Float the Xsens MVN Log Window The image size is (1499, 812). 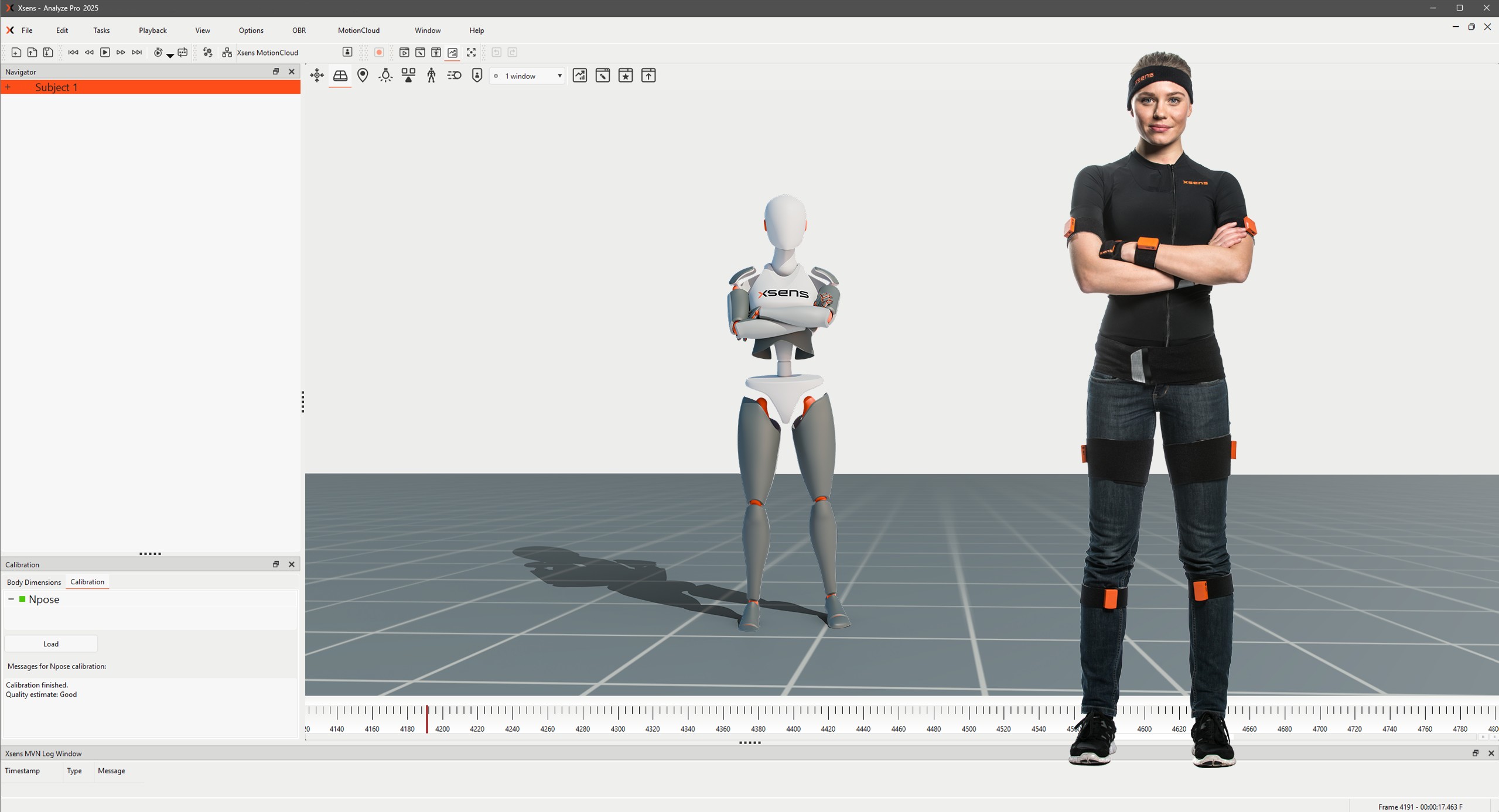click(1476, 753)
